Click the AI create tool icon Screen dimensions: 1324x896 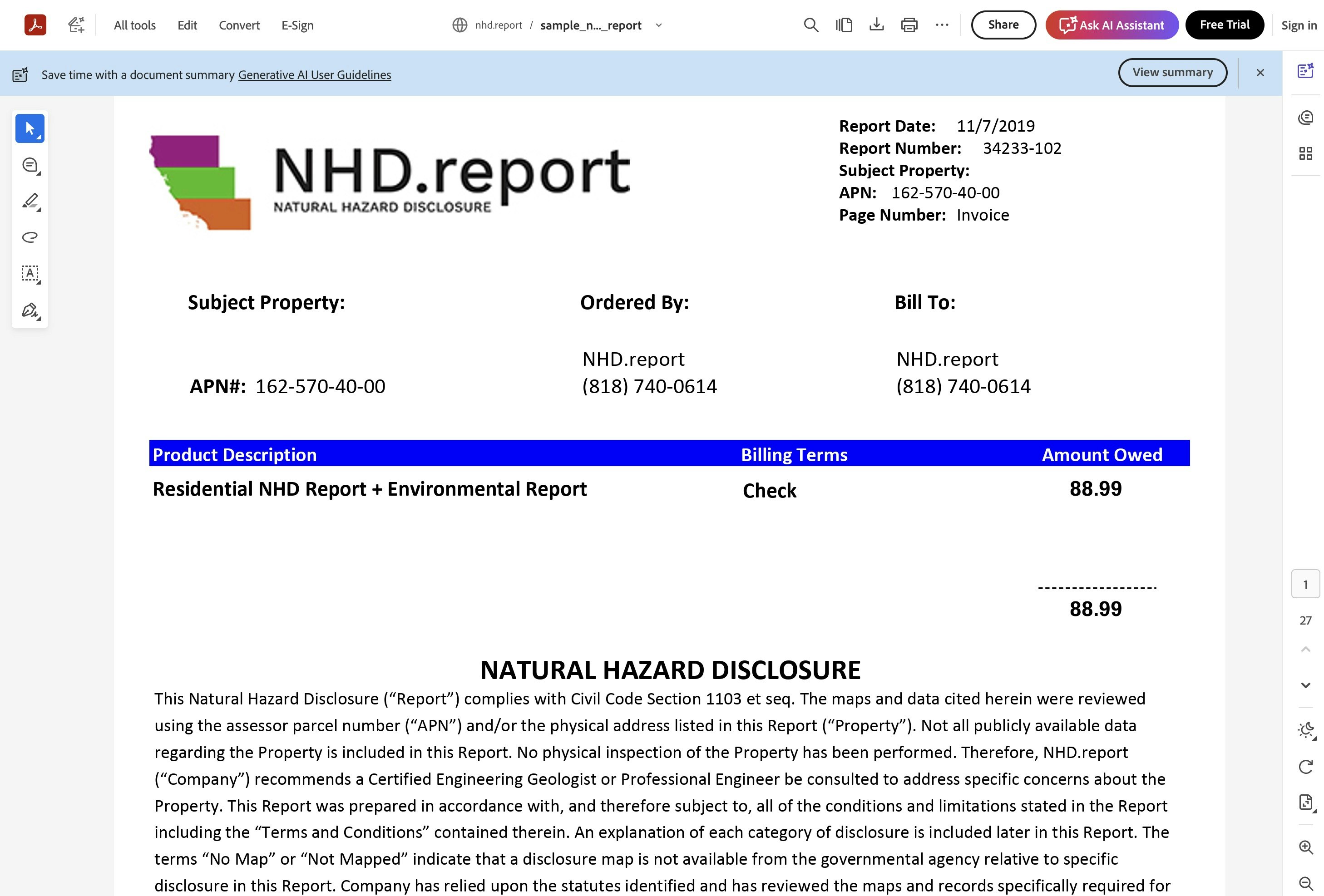(76, 25)
